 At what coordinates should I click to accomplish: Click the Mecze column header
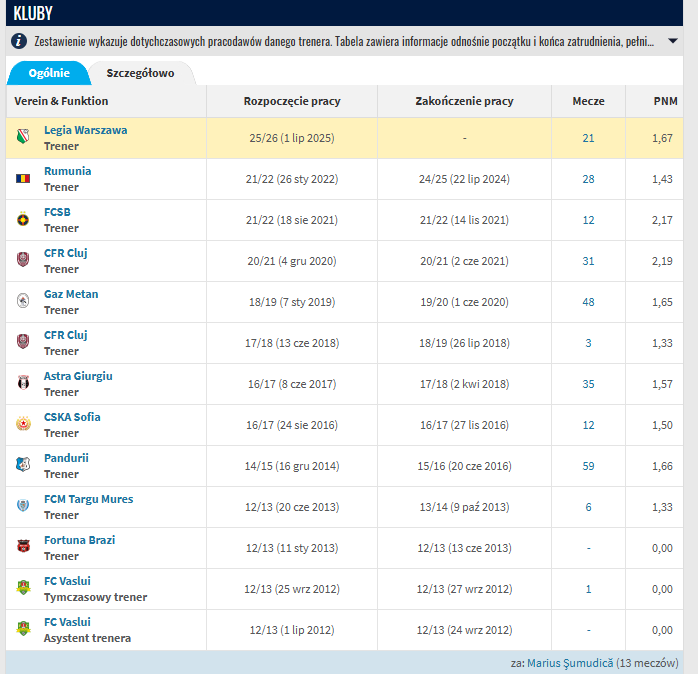(588, 101)
